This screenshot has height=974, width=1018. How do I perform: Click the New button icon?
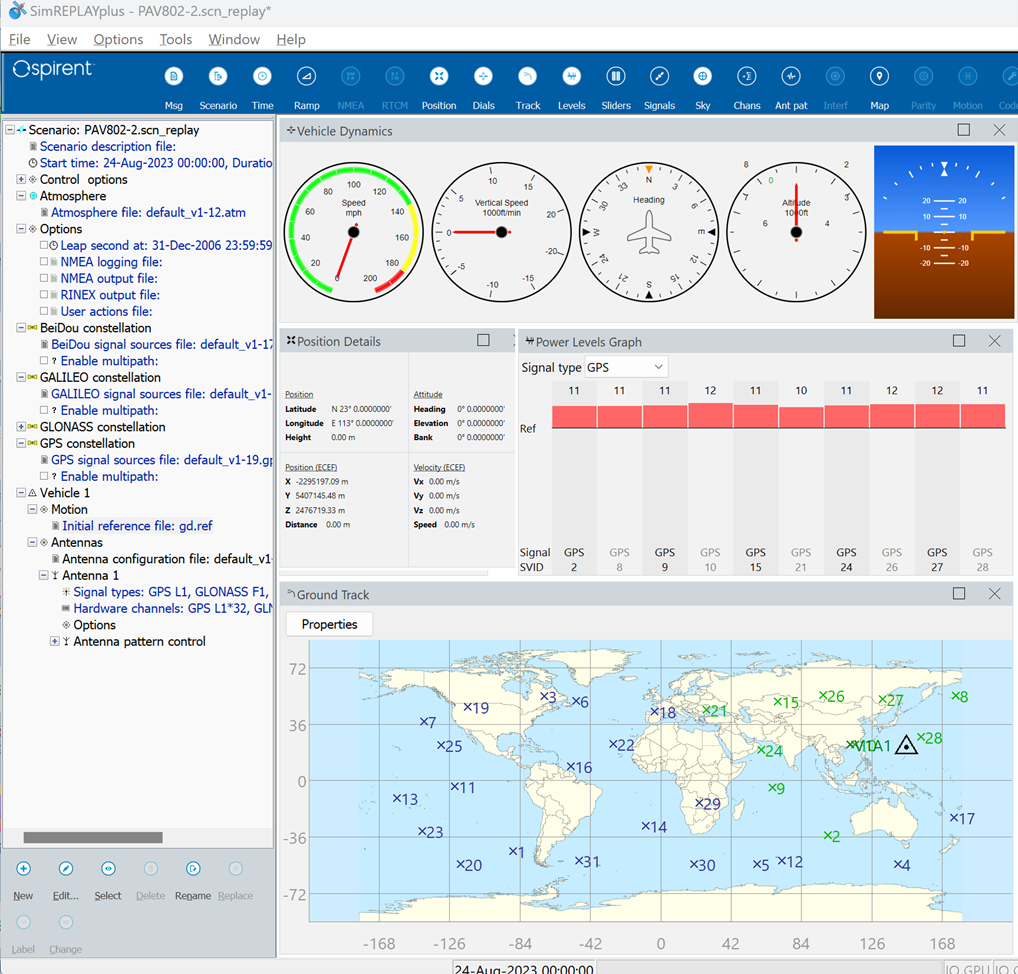(23, 869)
